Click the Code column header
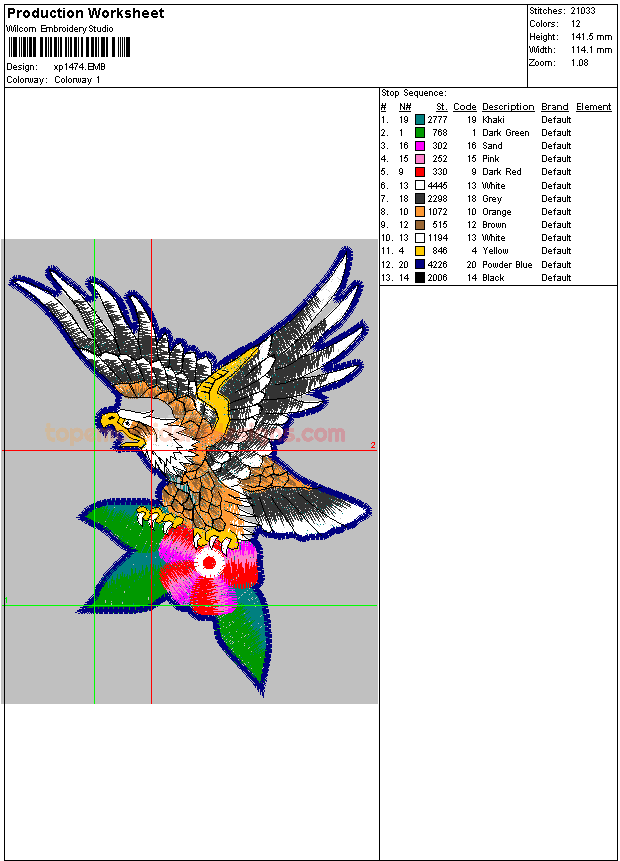Viewport: 620px width, 861px height. pyautogui.click(x=464, y=107)
